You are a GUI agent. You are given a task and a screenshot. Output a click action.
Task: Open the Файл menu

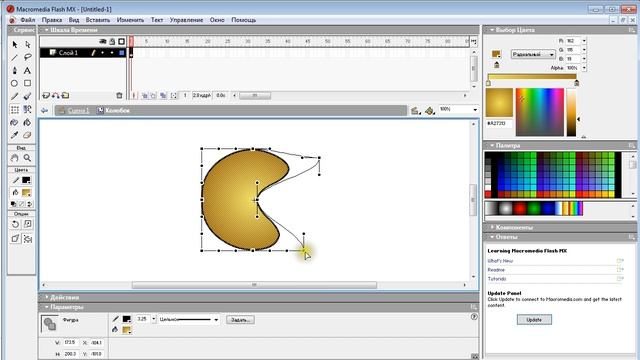click(x=27, y=20)
